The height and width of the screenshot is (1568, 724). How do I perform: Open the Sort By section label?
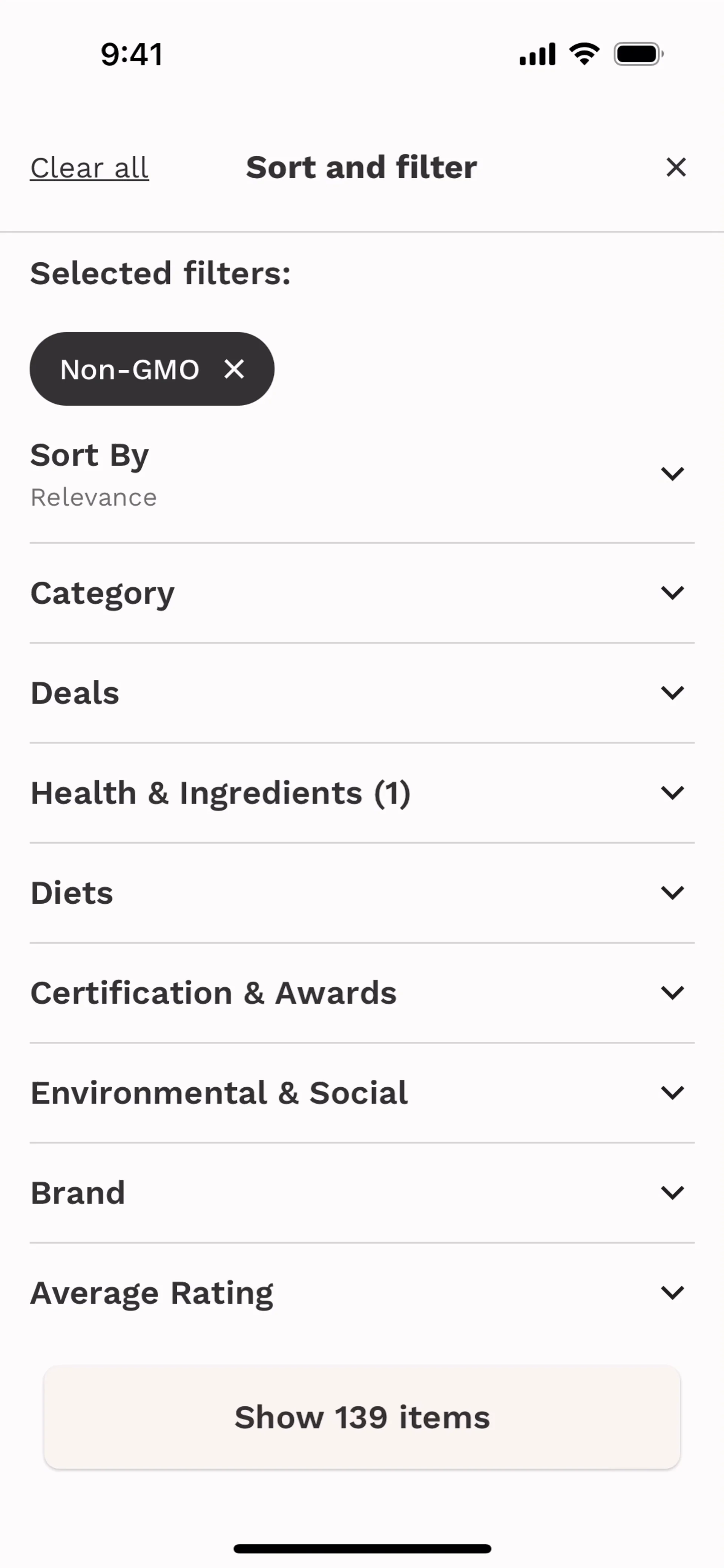click(89, 455)
